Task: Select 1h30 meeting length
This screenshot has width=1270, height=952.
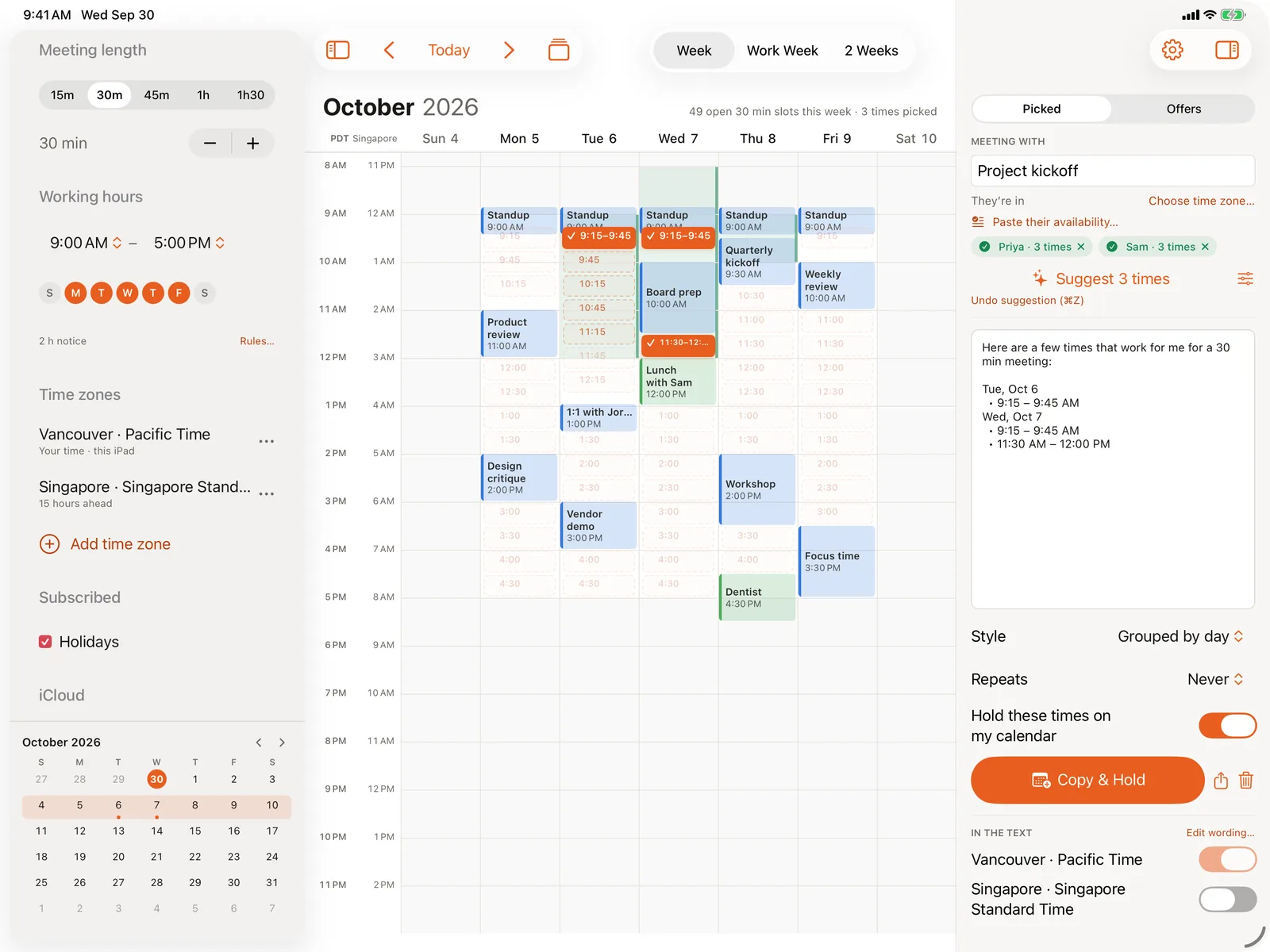Action: coord(251,95)
